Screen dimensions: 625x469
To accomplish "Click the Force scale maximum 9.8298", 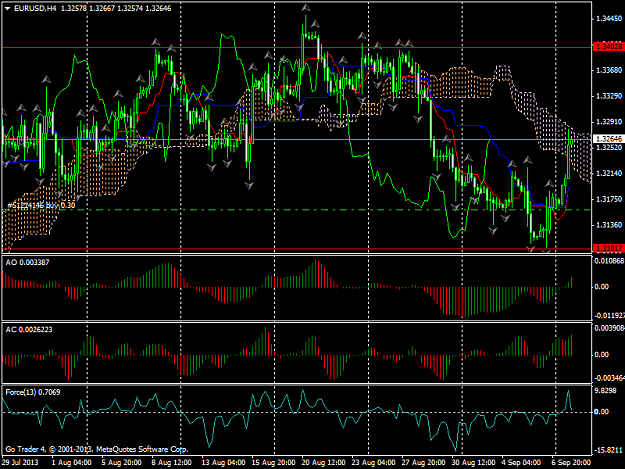I will 605,391.
